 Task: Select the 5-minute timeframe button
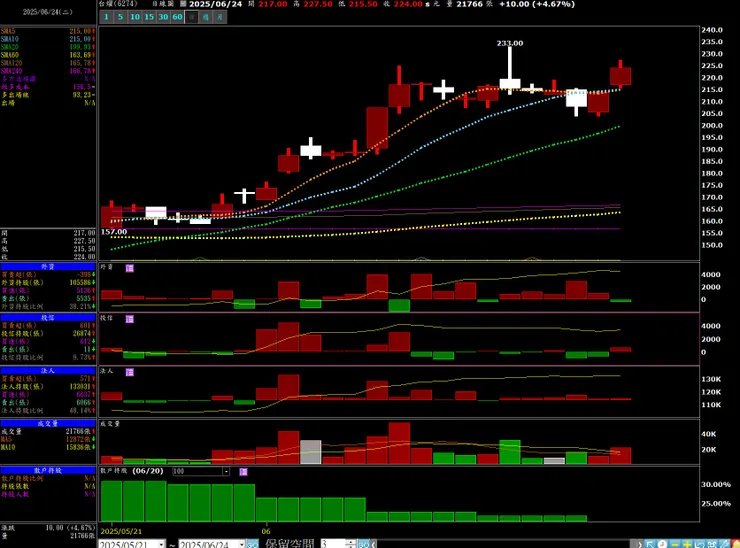pyautogui.click(x=120, y=17)
